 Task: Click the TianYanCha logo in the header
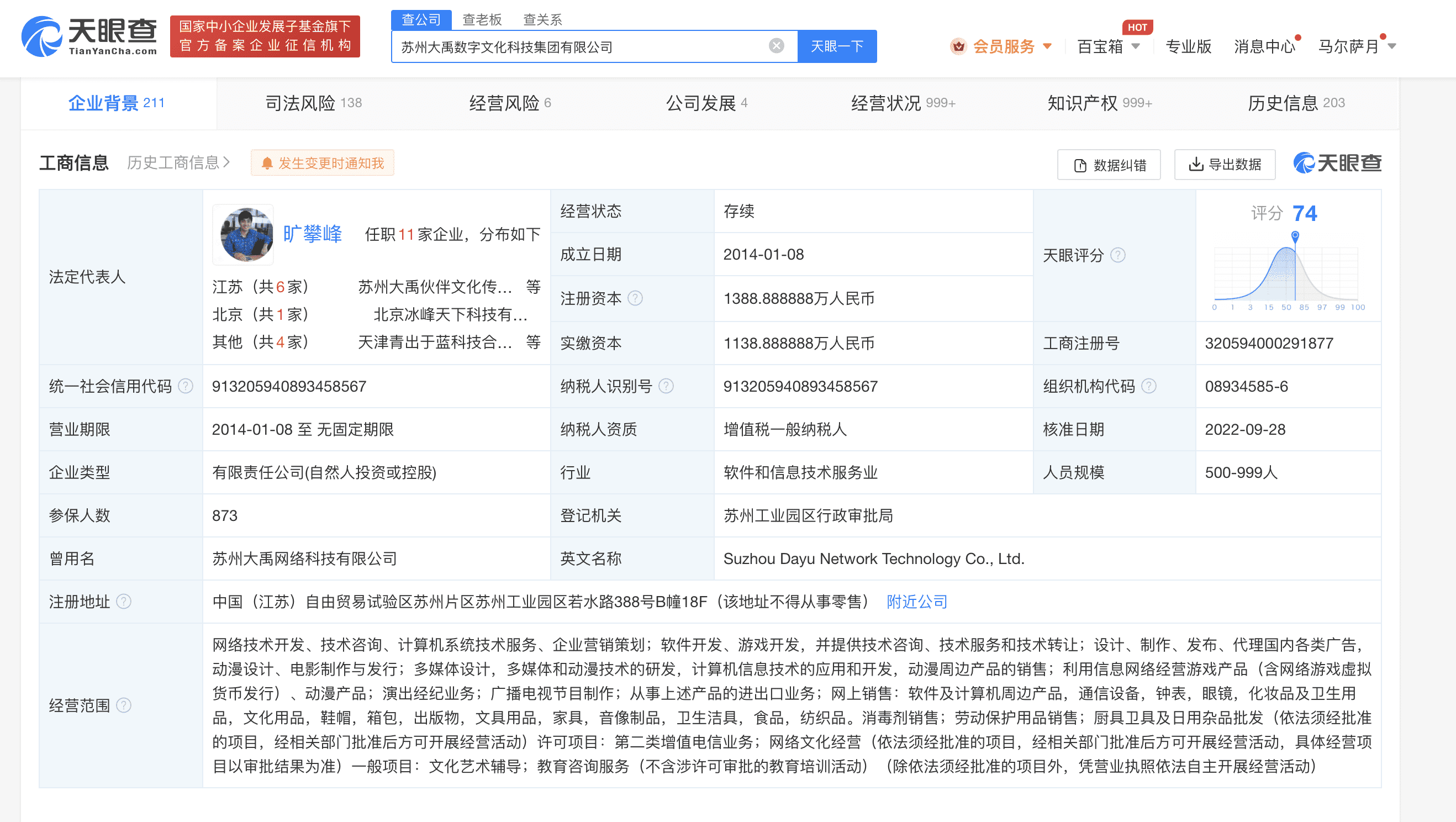point(89,36)
